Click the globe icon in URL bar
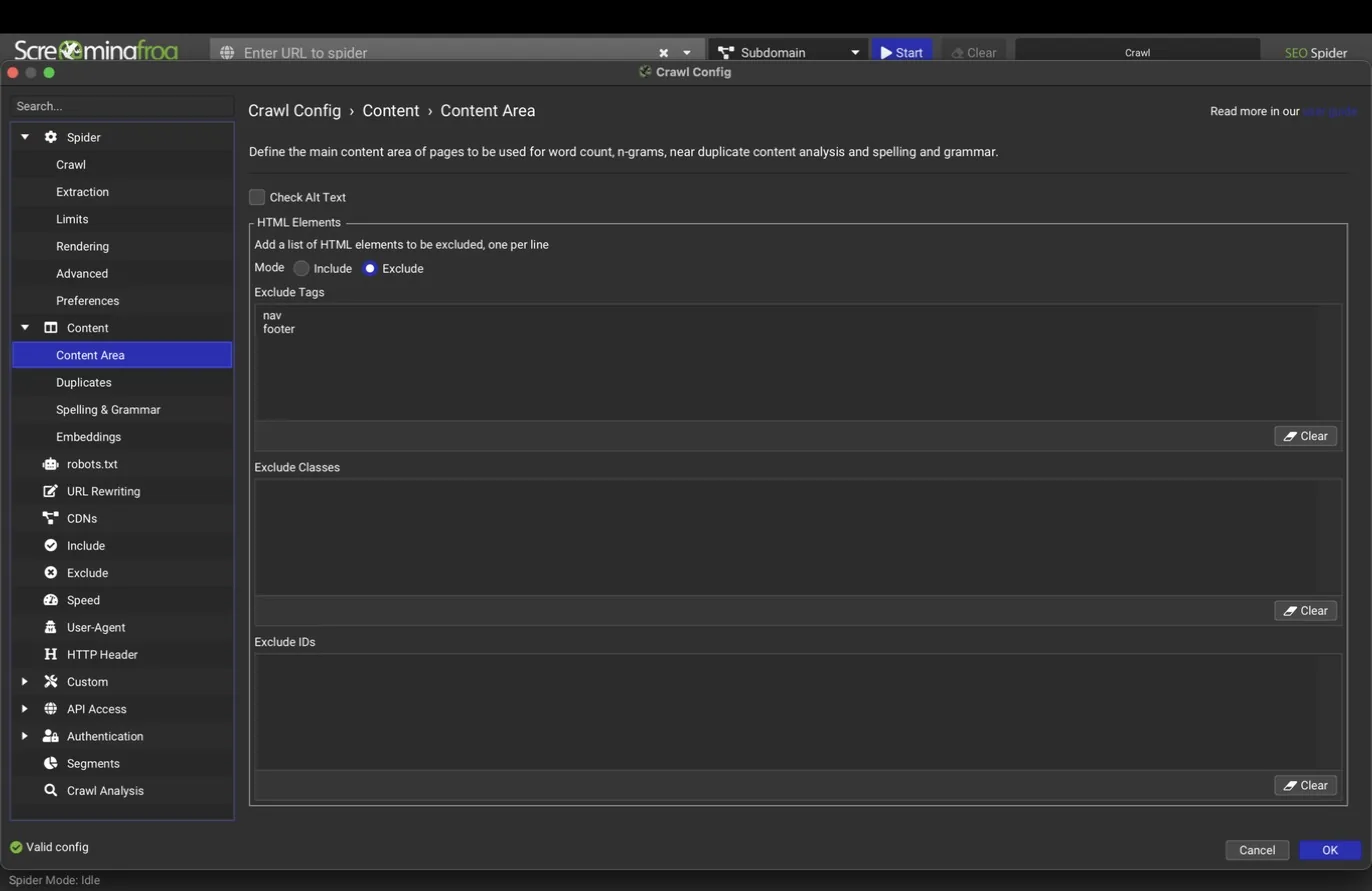 [x=227, y=53]
